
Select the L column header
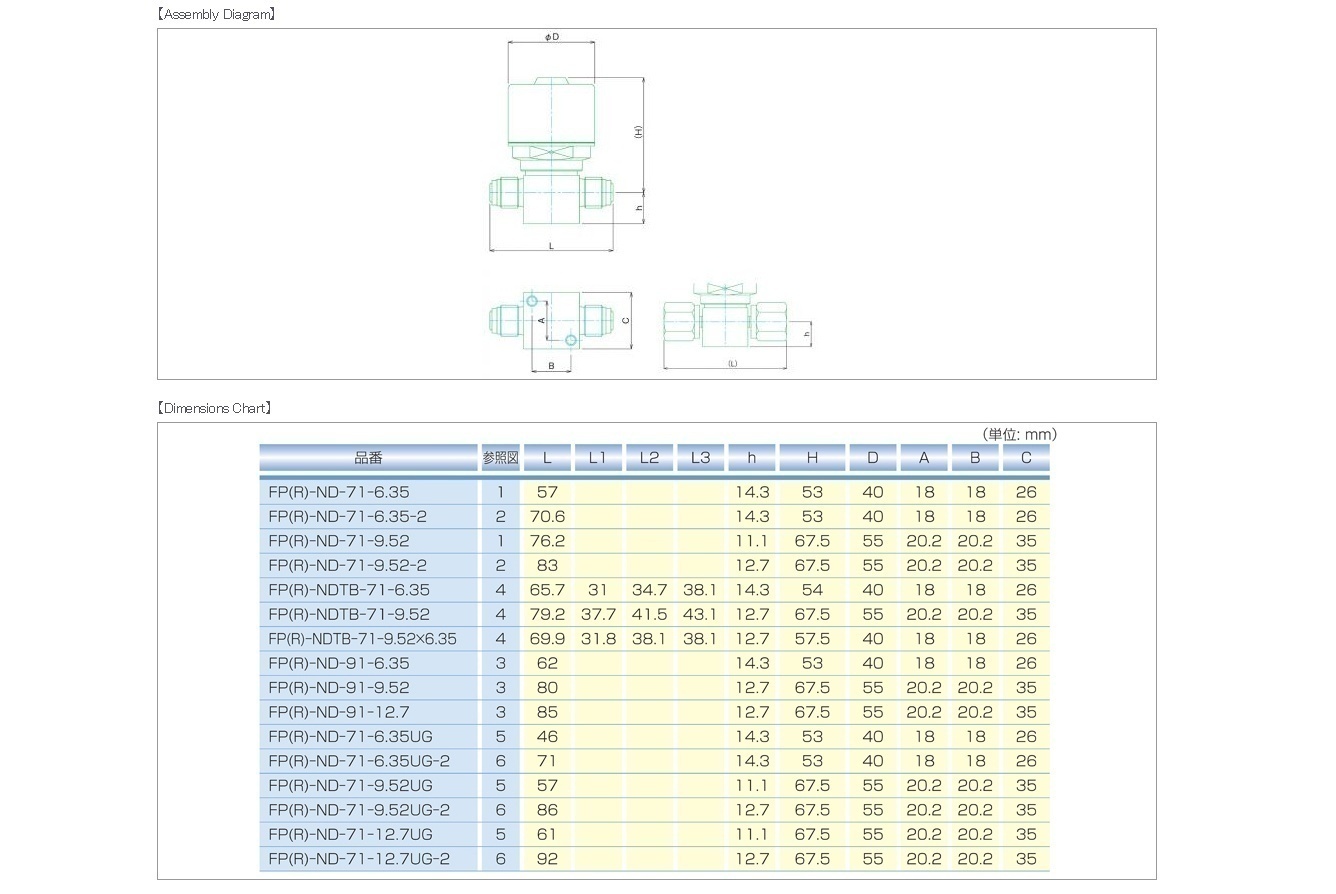coord(547,456)
